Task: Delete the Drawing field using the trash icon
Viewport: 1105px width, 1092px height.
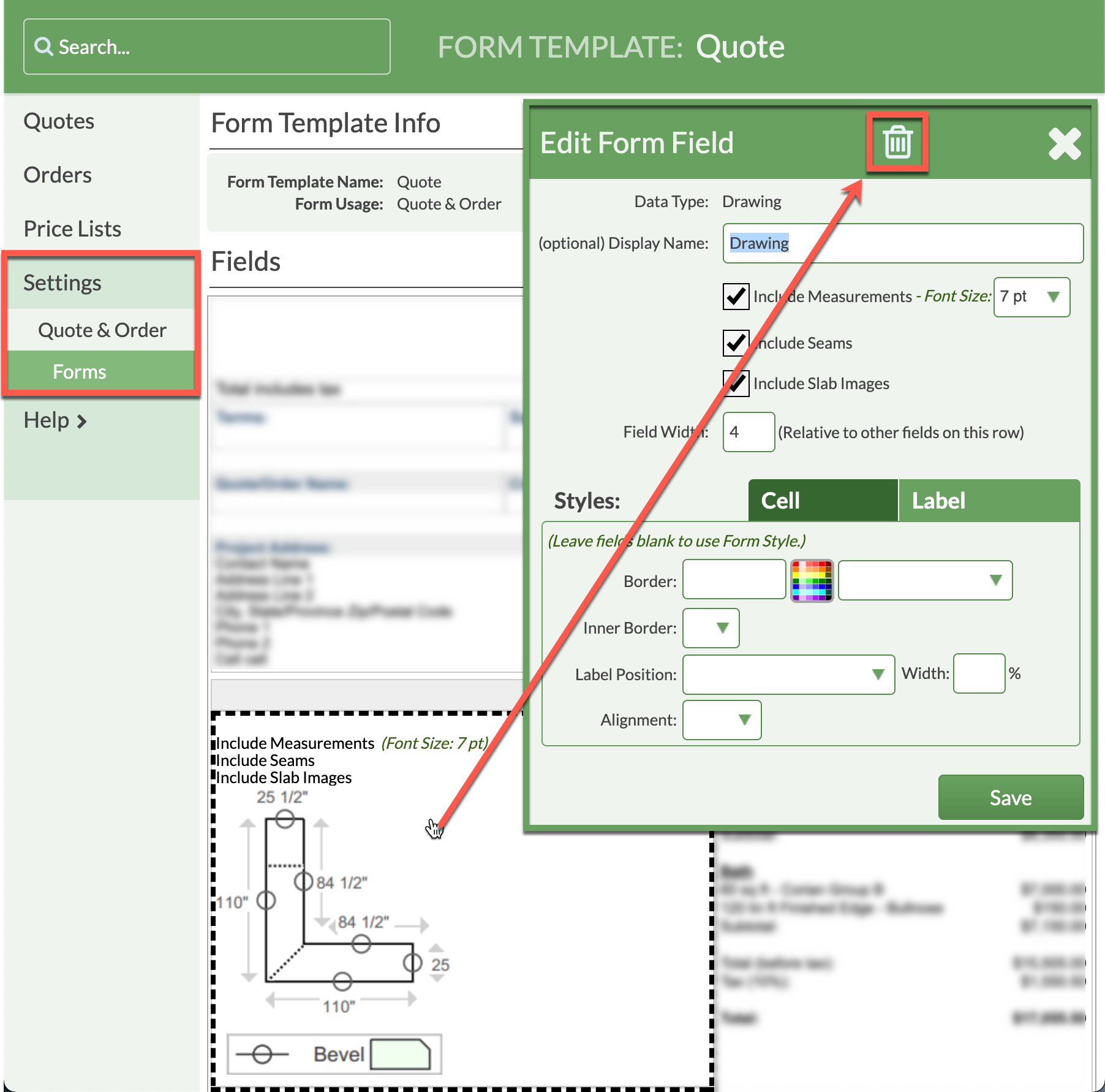Action: coord(898,142)
